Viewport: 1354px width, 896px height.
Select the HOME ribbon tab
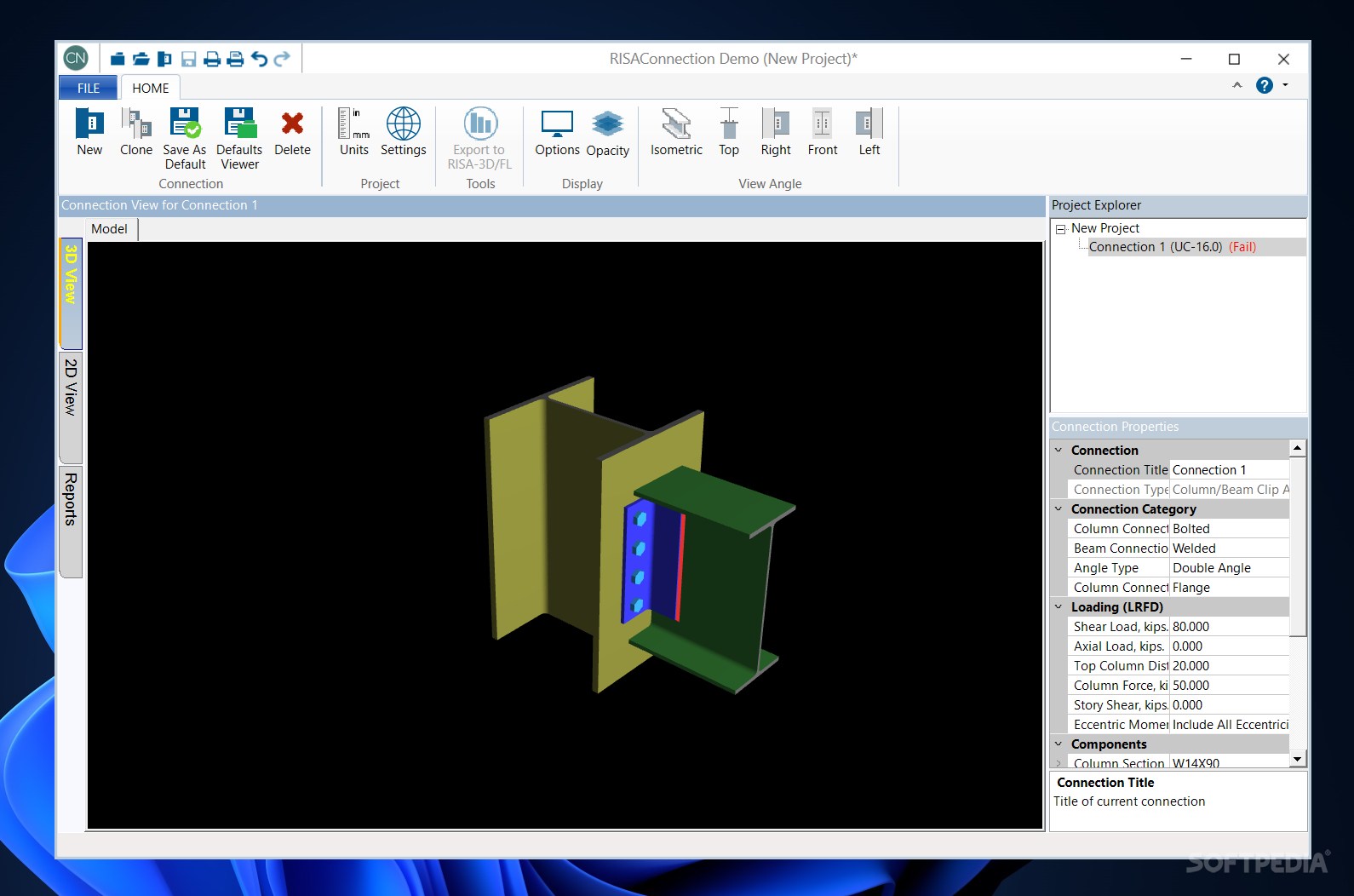tap(151, 88)
